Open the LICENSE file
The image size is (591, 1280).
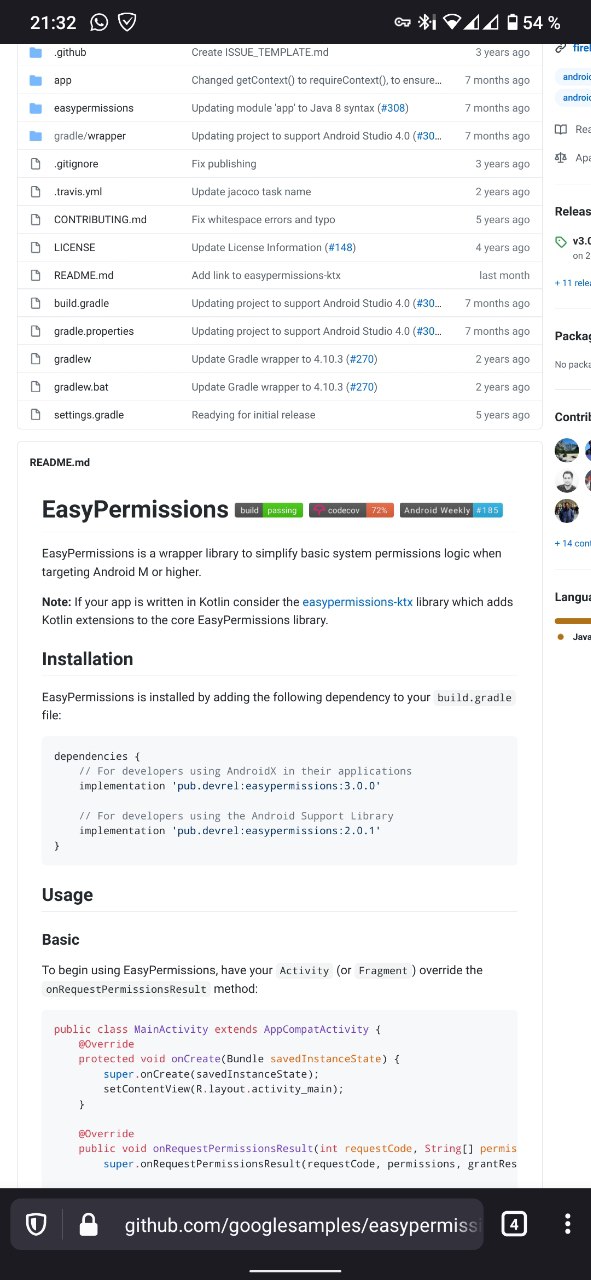click(74, 248)
